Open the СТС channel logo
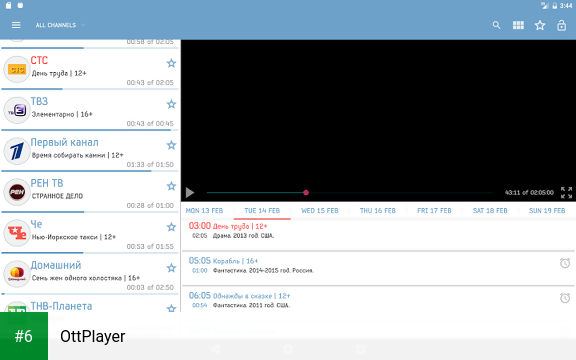The width and height of the screenshot is (576, 360). 17,69
